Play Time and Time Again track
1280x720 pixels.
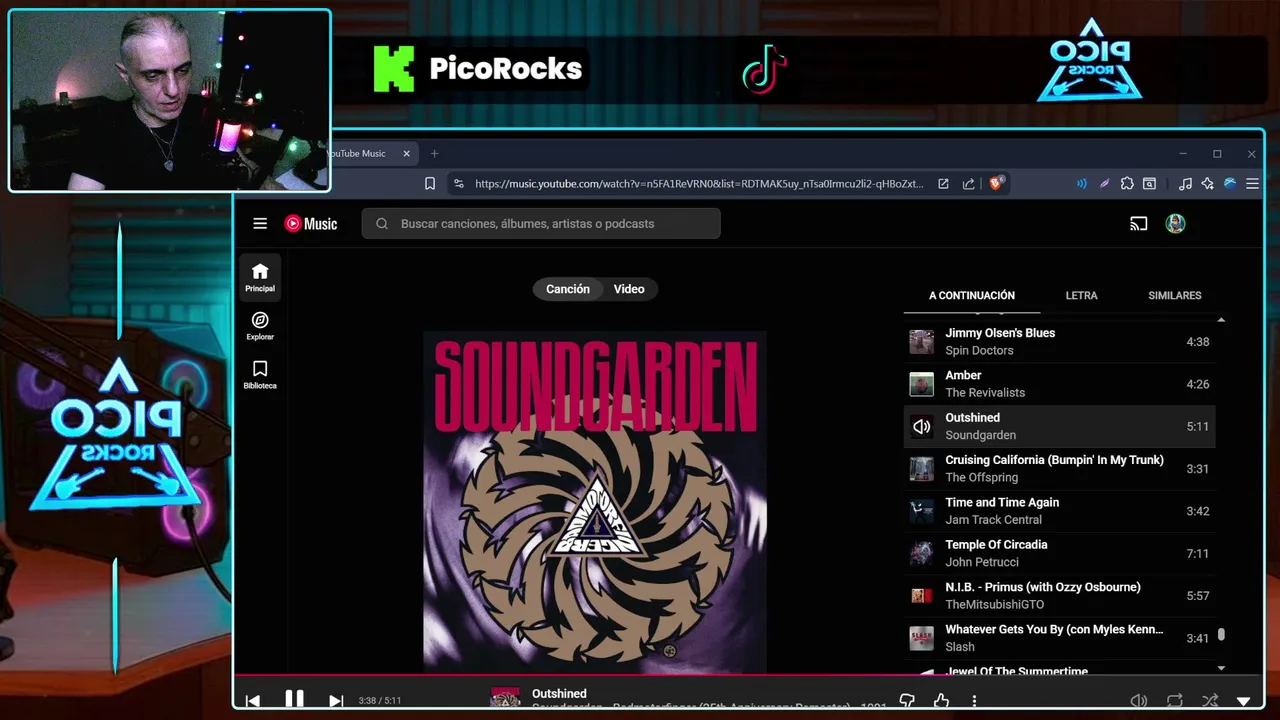(1059, 511)
